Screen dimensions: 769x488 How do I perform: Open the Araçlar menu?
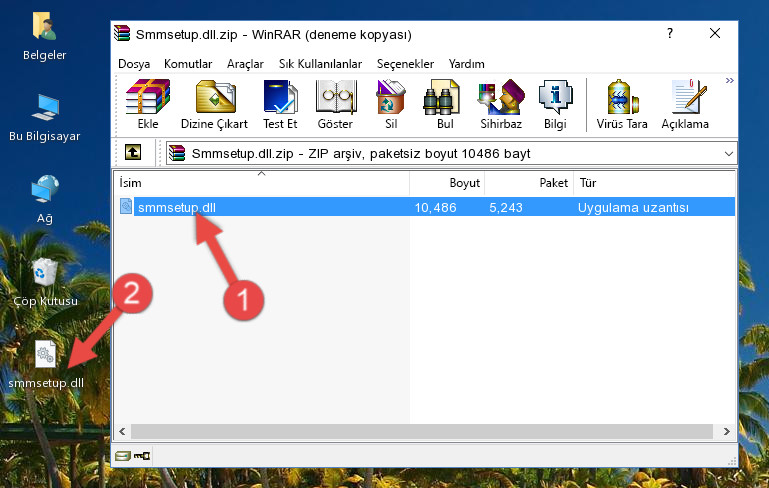245,64
